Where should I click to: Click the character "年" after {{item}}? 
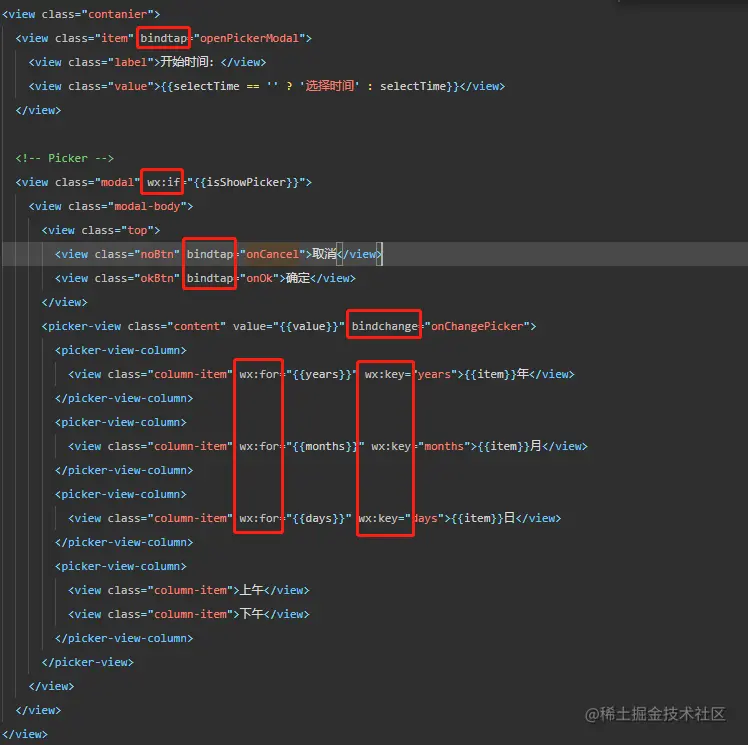[523, 374]
